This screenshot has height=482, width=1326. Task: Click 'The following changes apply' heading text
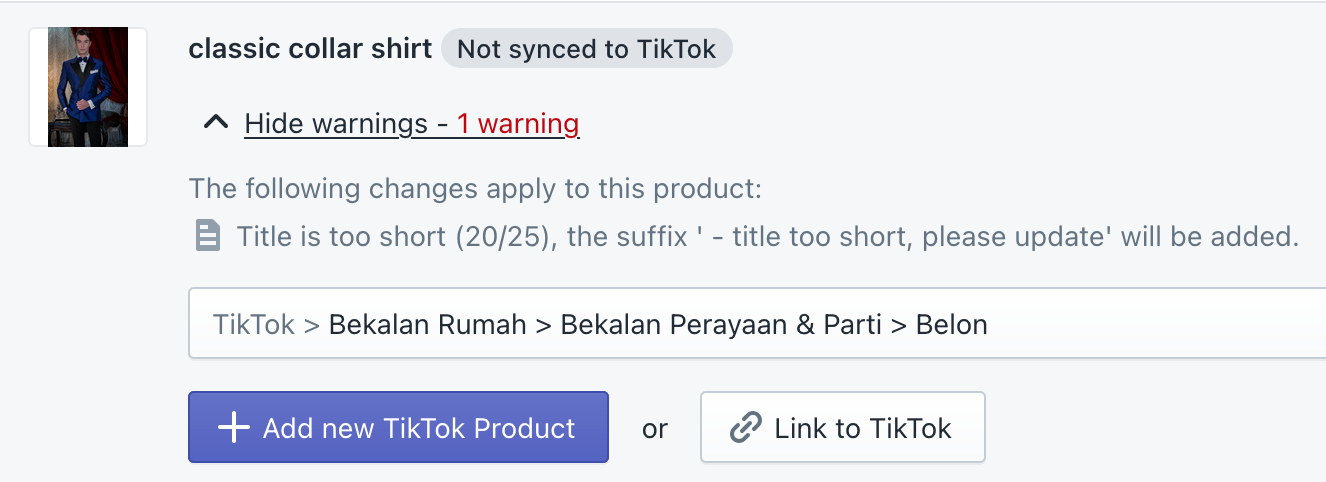476,188
